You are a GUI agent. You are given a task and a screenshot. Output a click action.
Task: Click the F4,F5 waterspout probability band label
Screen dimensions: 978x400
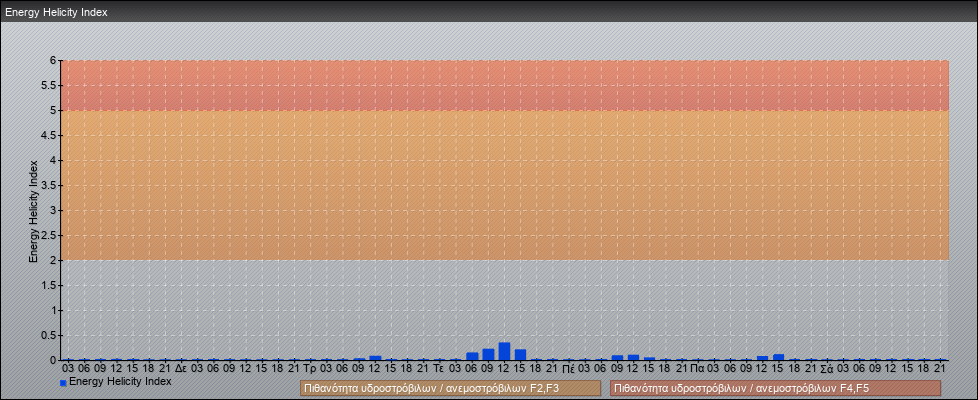coord(775,388)
